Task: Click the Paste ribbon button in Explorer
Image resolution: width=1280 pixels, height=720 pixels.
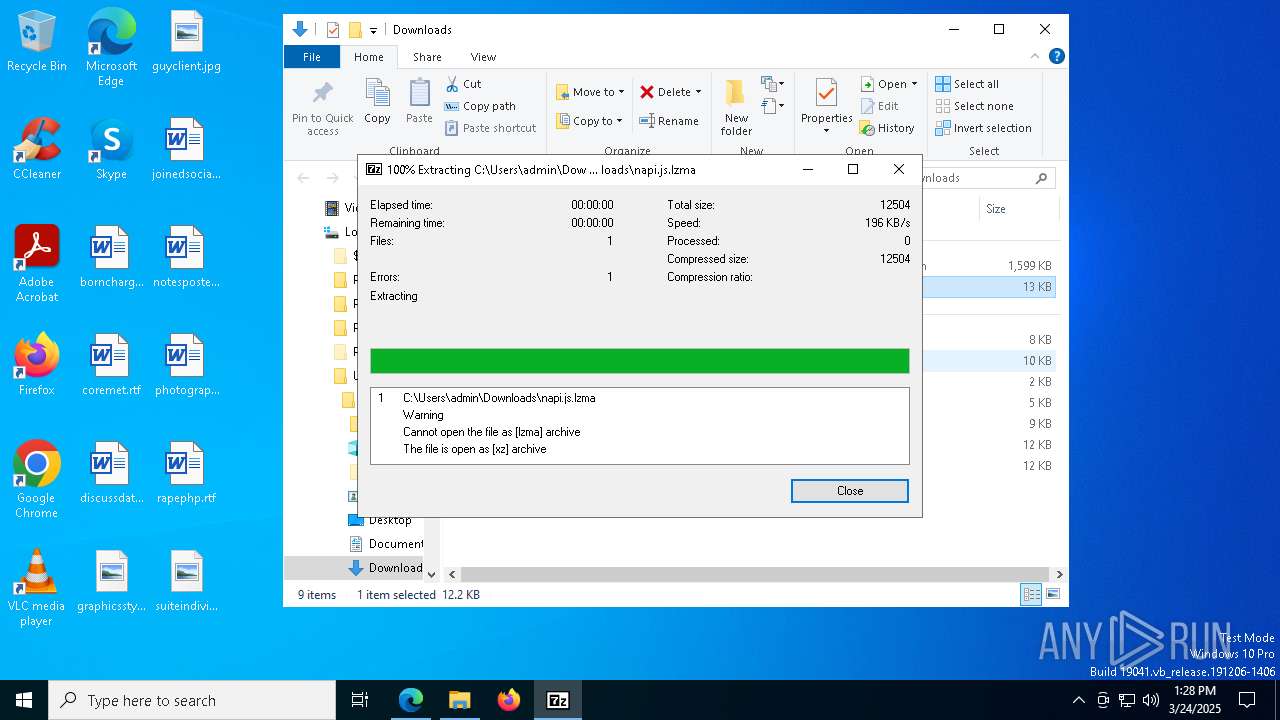Action: [x=419, y=102]
